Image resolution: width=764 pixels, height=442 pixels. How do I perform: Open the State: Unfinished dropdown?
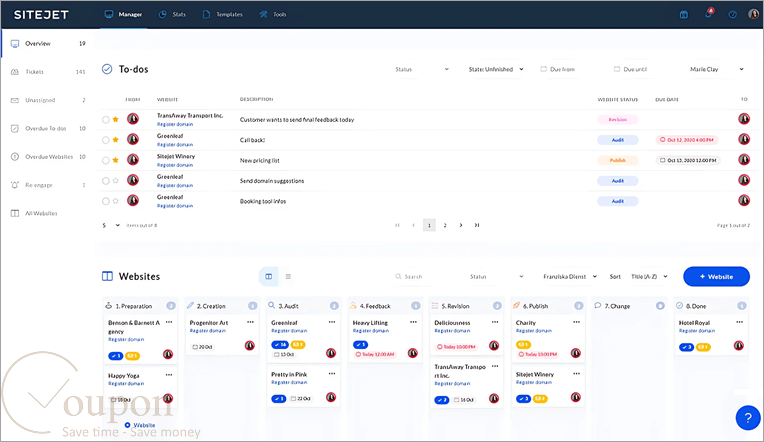496,69
